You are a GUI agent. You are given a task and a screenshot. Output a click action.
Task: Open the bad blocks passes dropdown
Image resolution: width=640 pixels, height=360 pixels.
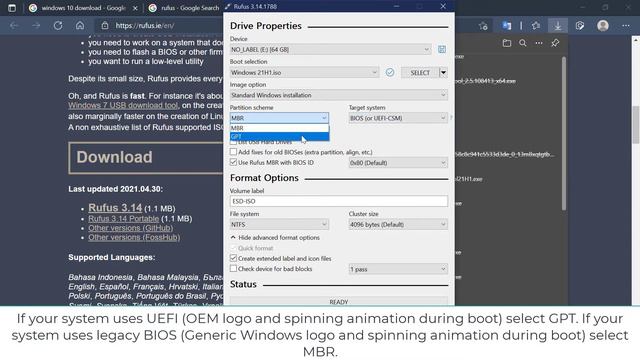(x=398, y=269)
